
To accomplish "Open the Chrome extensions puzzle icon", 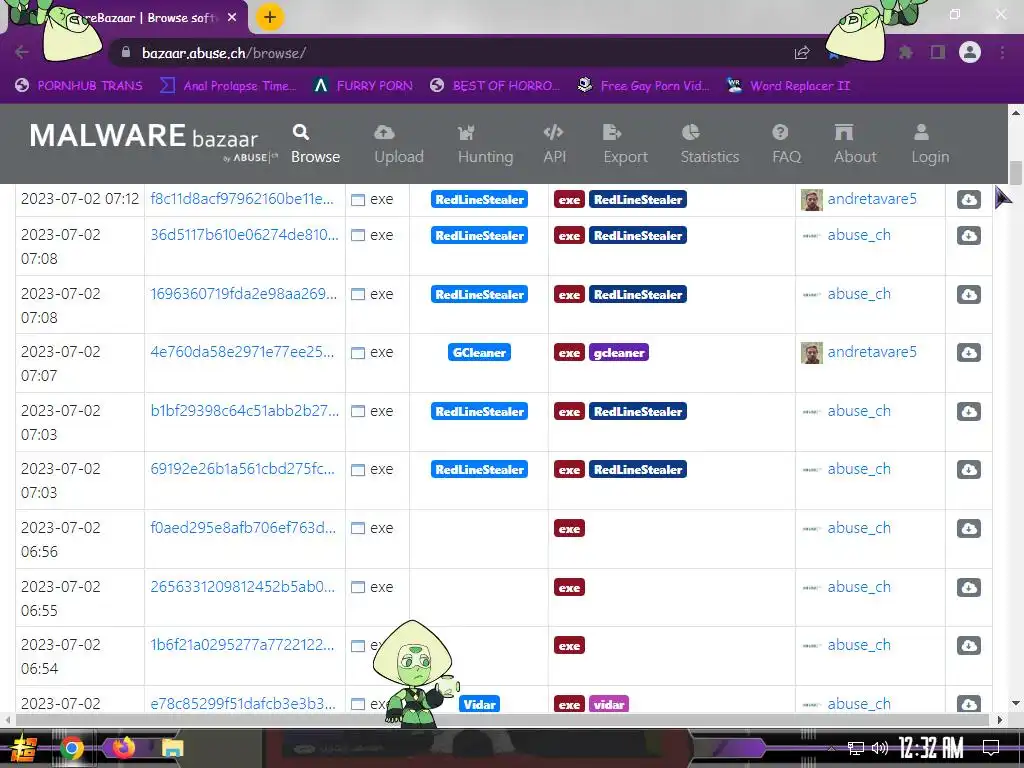I will (905, 52).
